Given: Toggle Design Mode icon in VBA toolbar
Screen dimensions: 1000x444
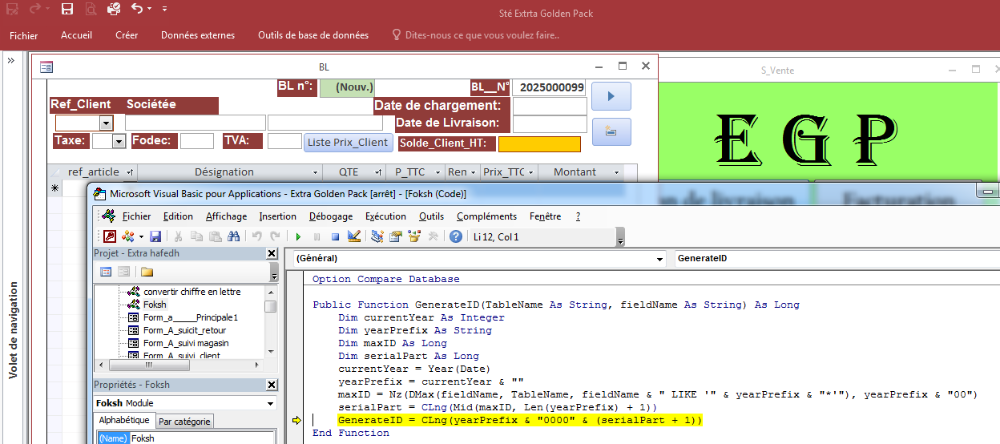Looking at the screenshot, I should 353,237.
